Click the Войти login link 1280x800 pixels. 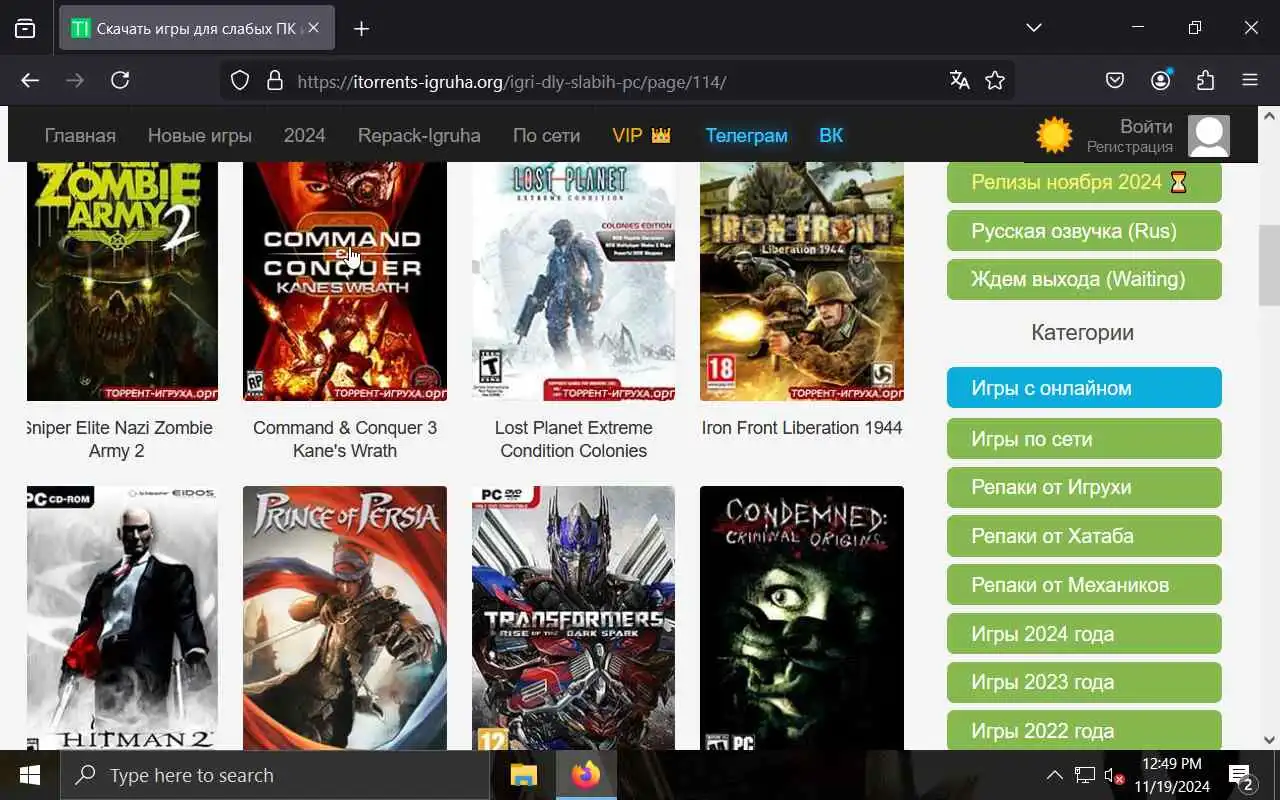pos(1146,126)
